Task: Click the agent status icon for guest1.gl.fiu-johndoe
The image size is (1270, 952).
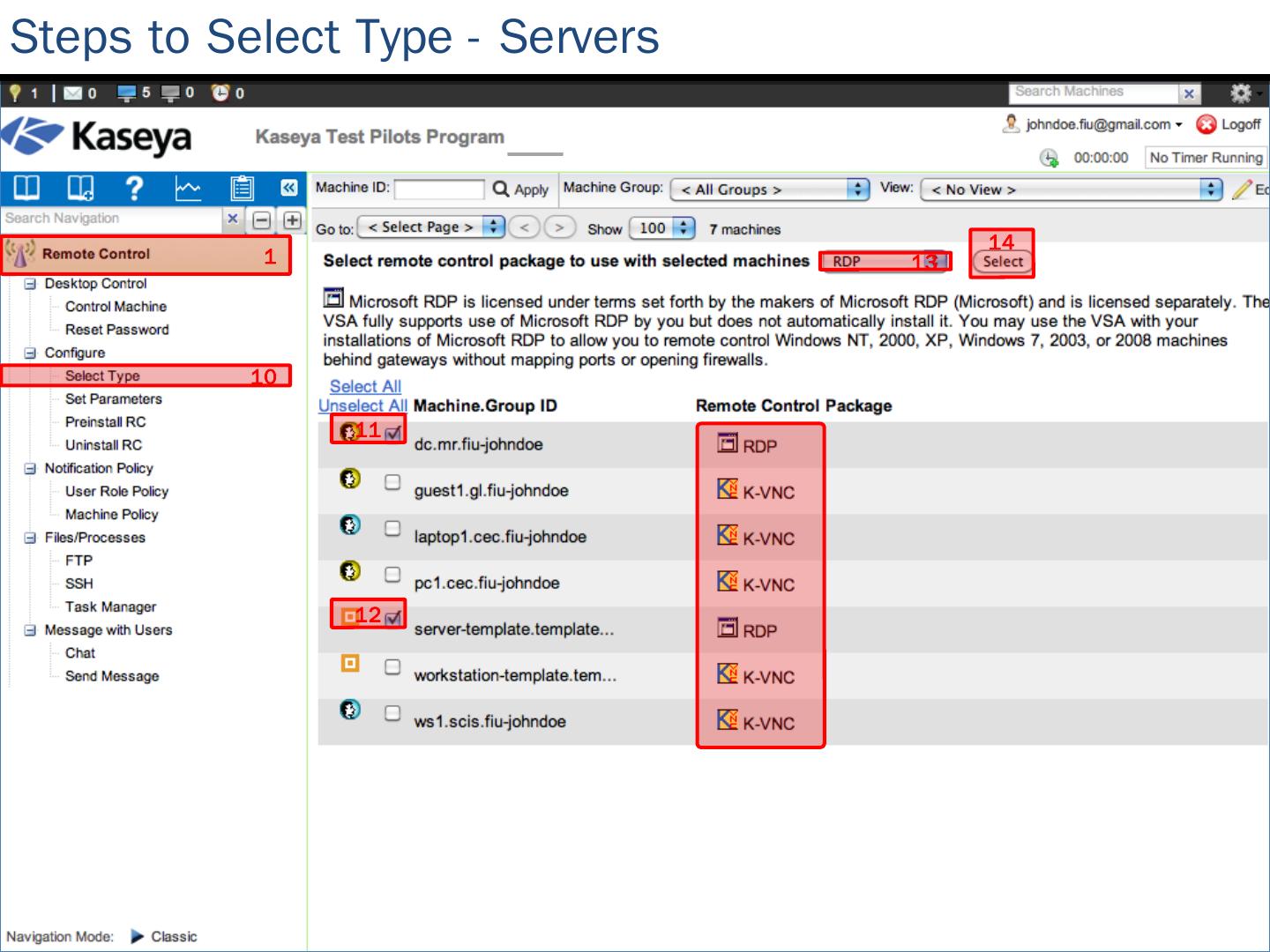Action: click(350, 479)
